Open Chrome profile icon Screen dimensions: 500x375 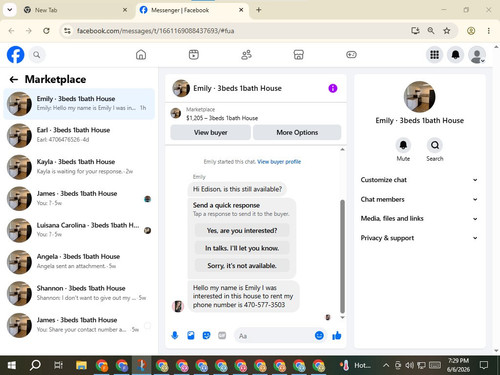click(471, 31)
